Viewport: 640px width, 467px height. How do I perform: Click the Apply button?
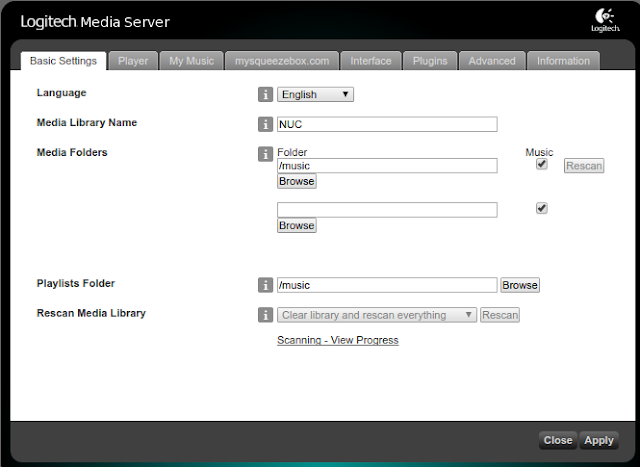pyautogui.click(x=599, y=440)
